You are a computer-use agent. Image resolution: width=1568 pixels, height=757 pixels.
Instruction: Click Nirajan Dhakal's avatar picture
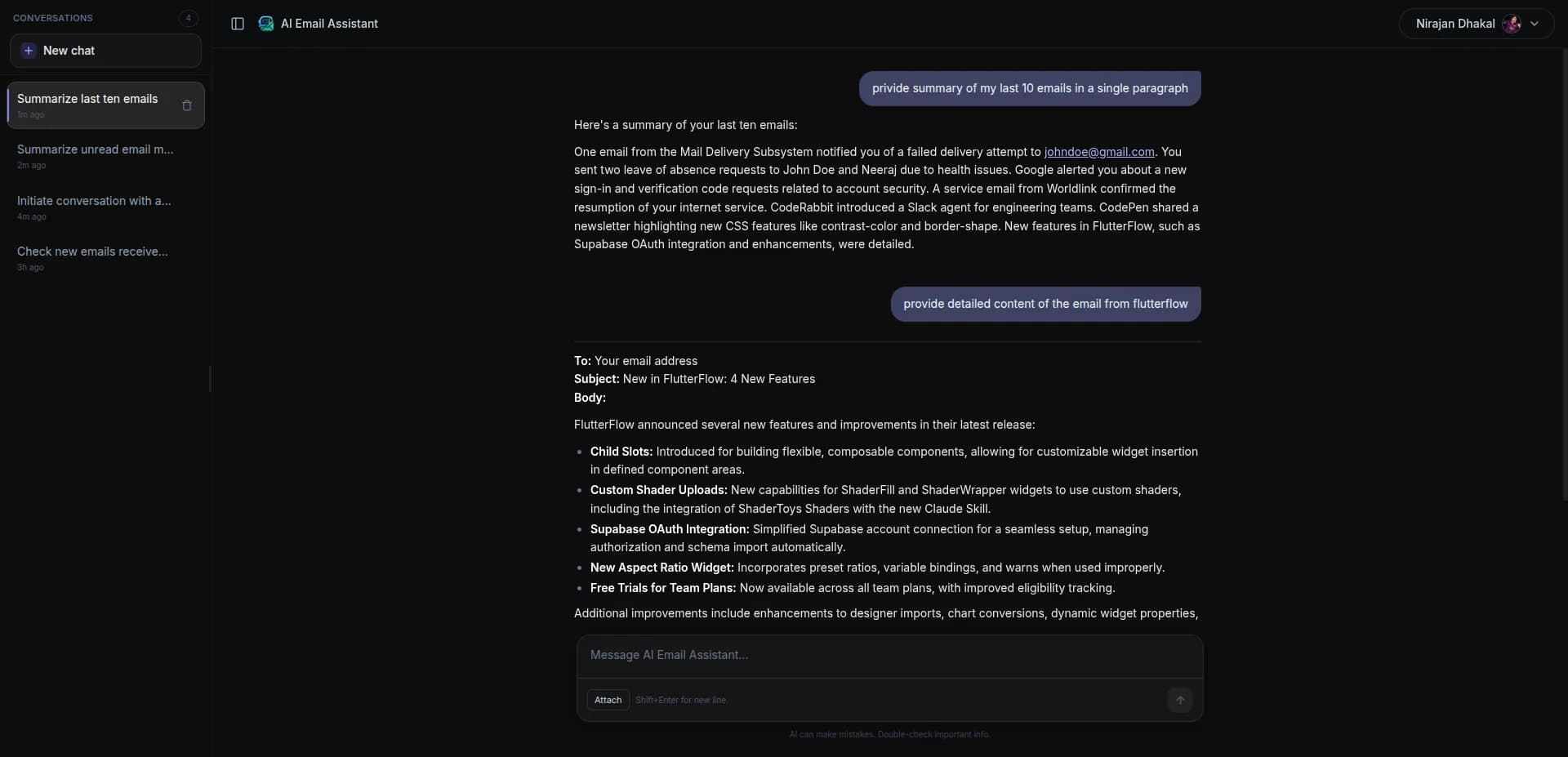click(x=1512, y=24)
